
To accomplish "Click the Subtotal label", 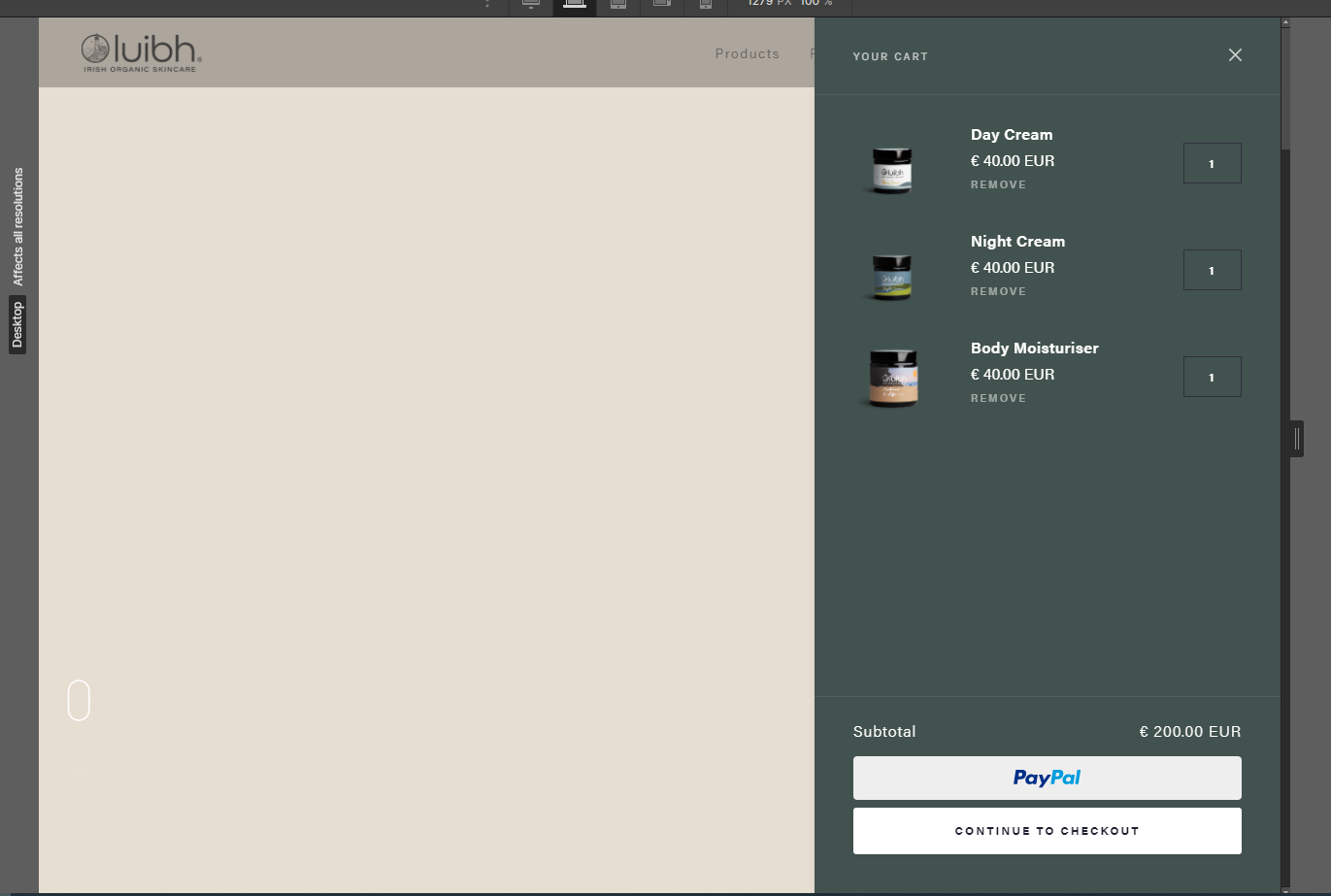I will pos(884,732).
